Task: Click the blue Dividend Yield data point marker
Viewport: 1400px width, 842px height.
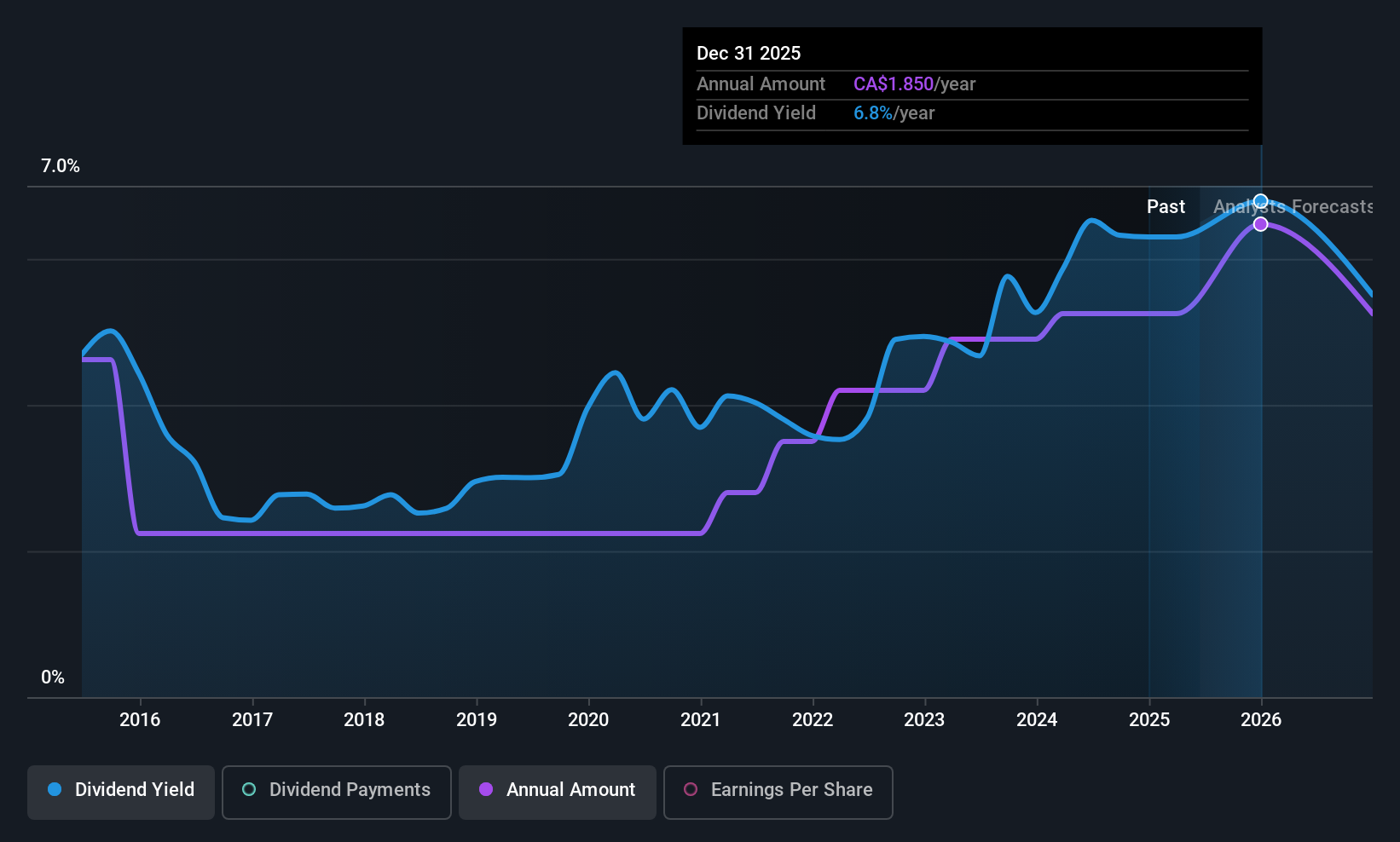Action: point(1260,202)
